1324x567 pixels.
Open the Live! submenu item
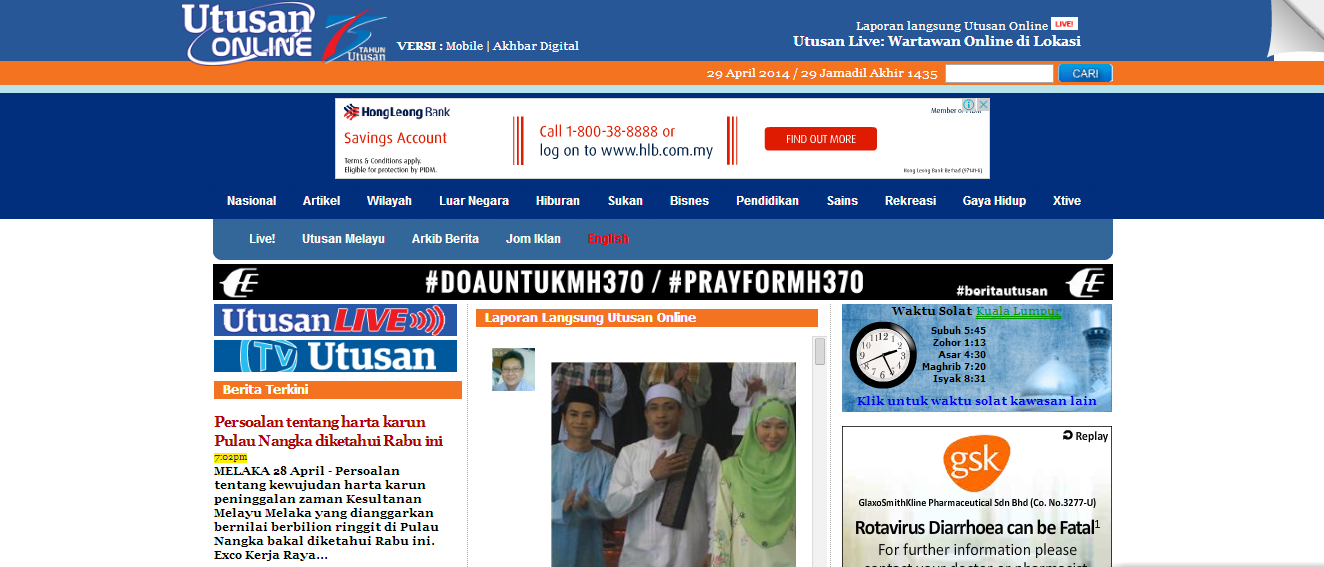click(x=262, y=239)
